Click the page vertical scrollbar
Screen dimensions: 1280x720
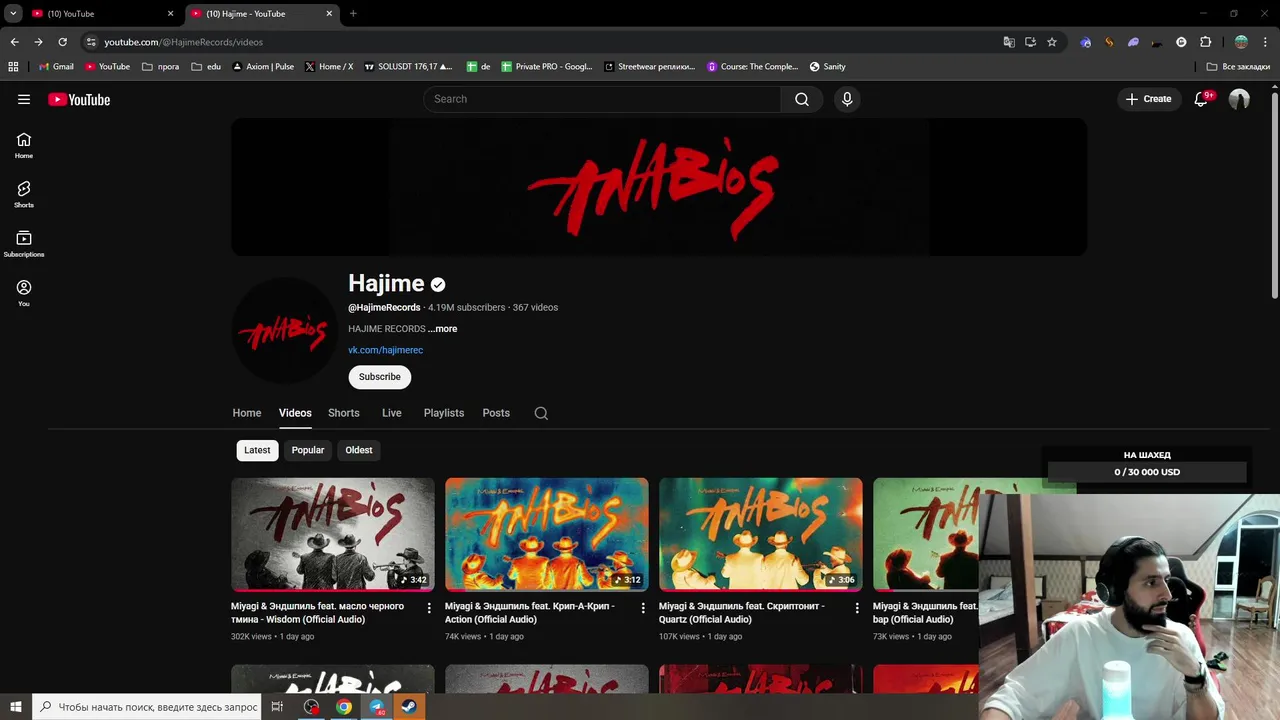[x=1274, y=195]
